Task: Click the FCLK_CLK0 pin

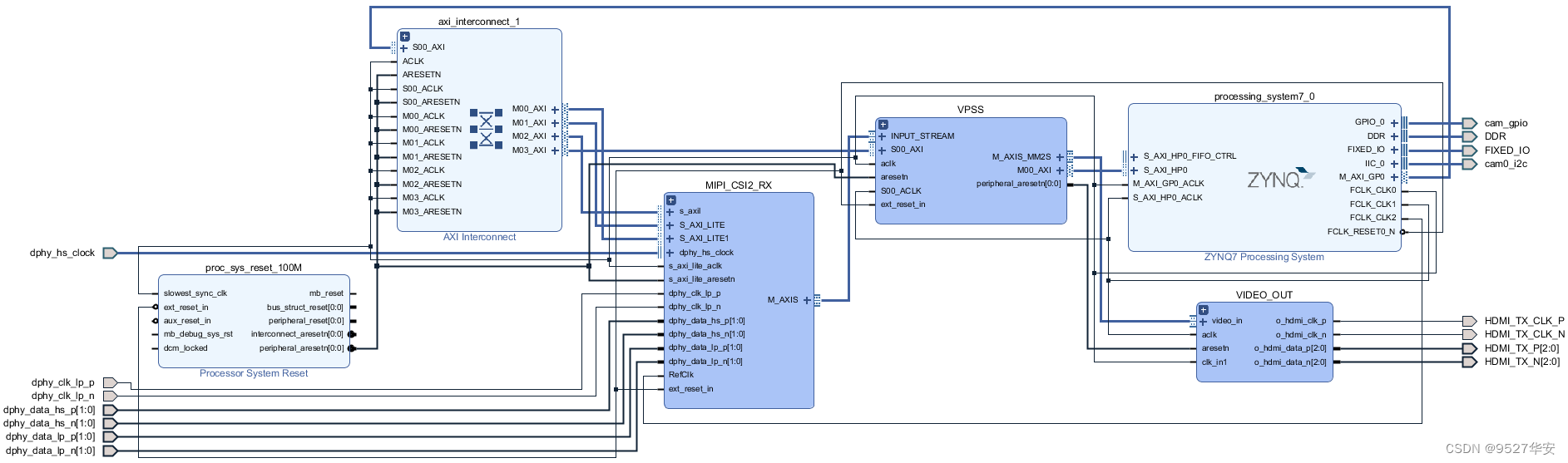Action: pyautogui.click(x=1373, y=190)
